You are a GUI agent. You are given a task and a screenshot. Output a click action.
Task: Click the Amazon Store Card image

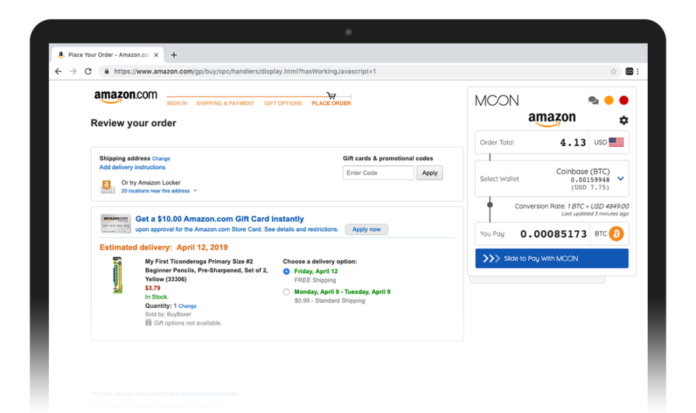115,223
